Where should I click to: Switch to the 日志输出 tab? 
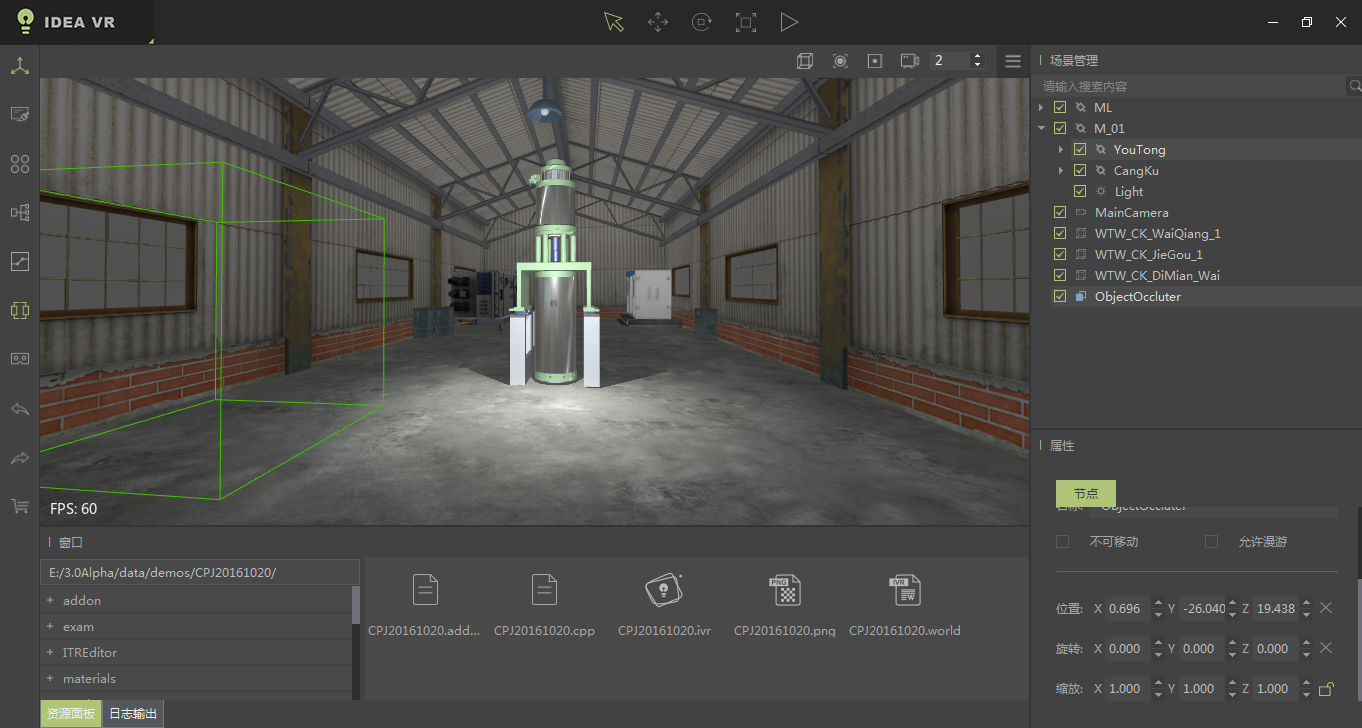[133, 713]
